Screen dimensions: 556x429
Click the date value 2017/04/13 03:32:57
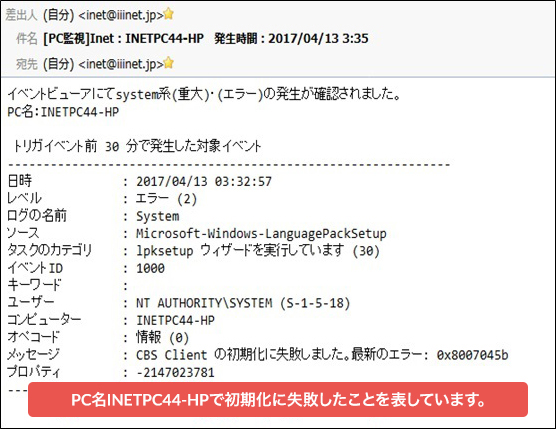204,182
